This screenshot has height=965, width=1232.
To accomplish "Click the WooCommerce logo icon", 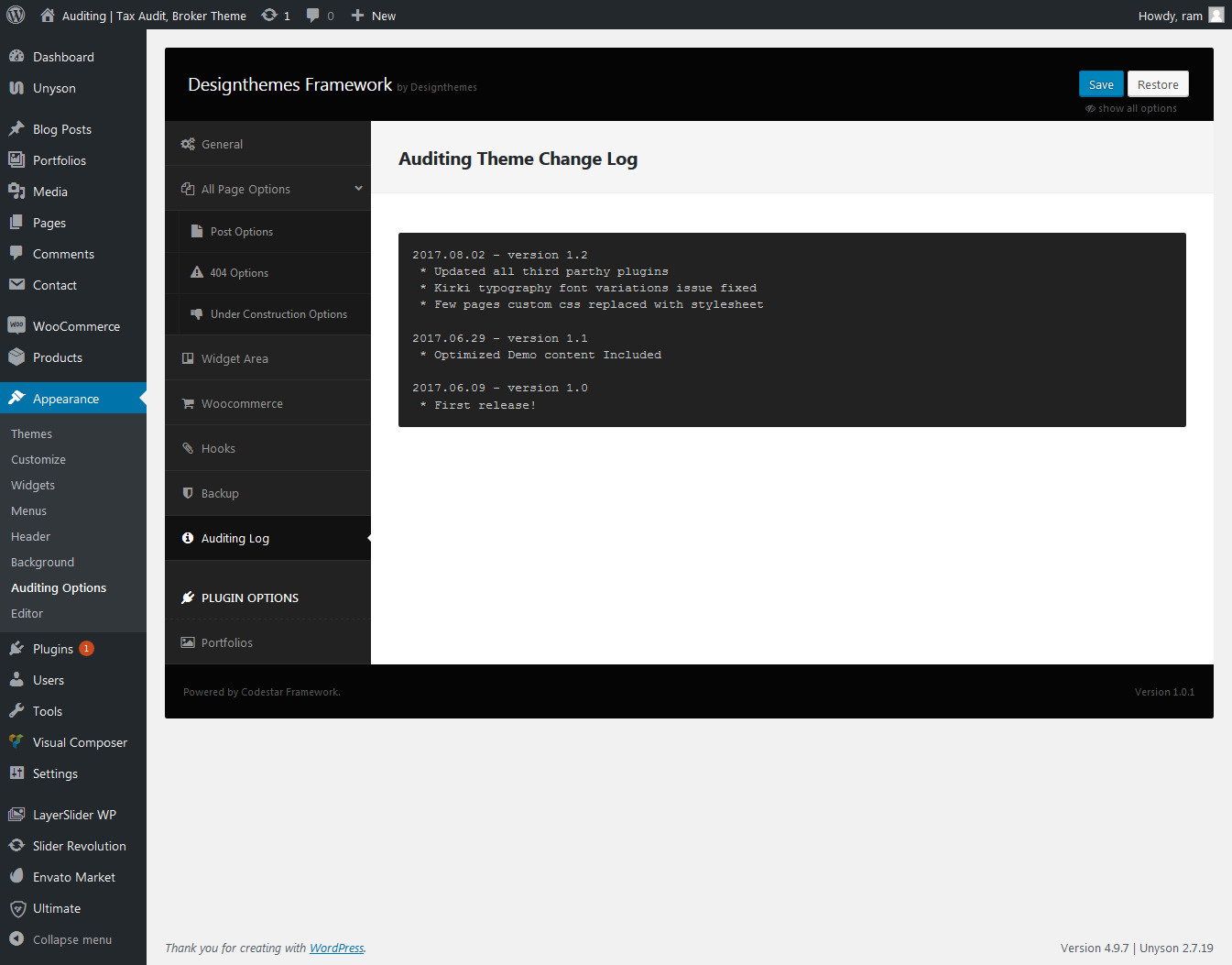I will click(x=16, y=325).
